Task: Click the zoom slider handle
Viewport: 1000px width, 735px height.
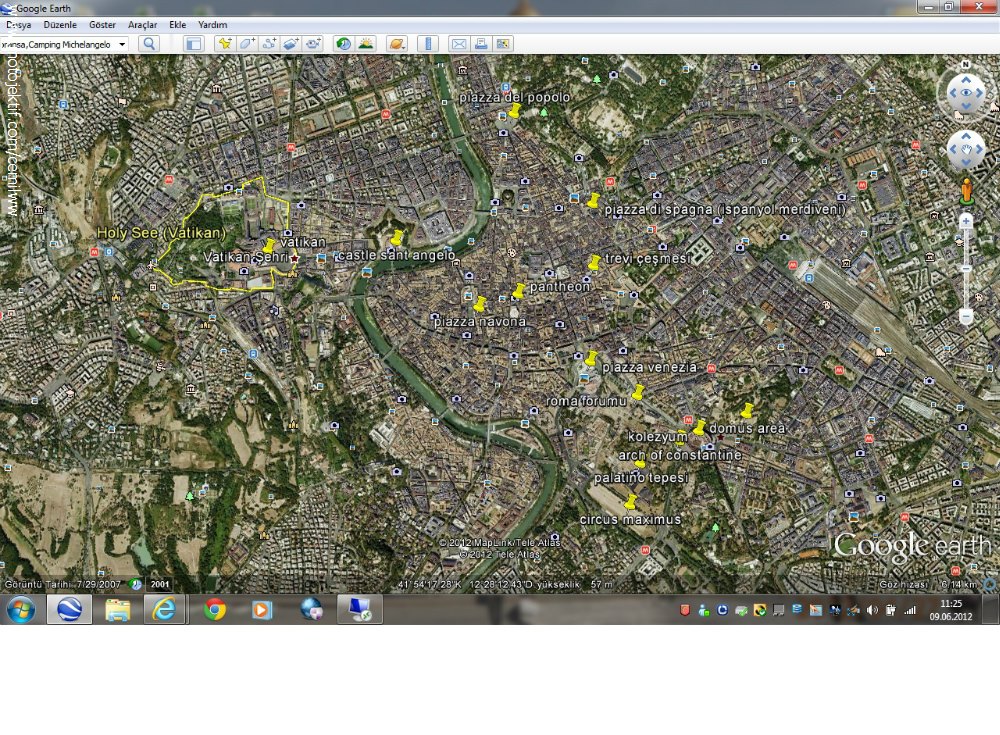Action: pos(966,269)
